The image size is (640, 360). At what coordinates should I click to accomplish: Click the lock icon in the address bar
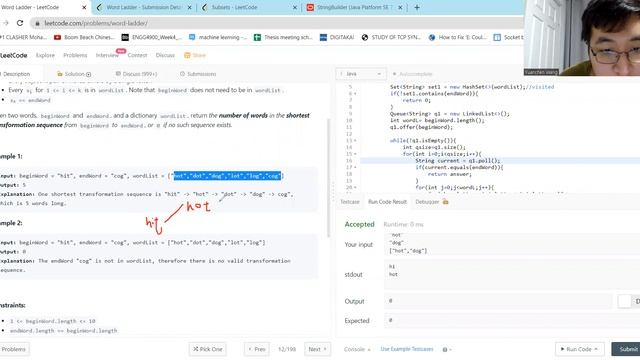pyautogui.click(x=37, y=24)
